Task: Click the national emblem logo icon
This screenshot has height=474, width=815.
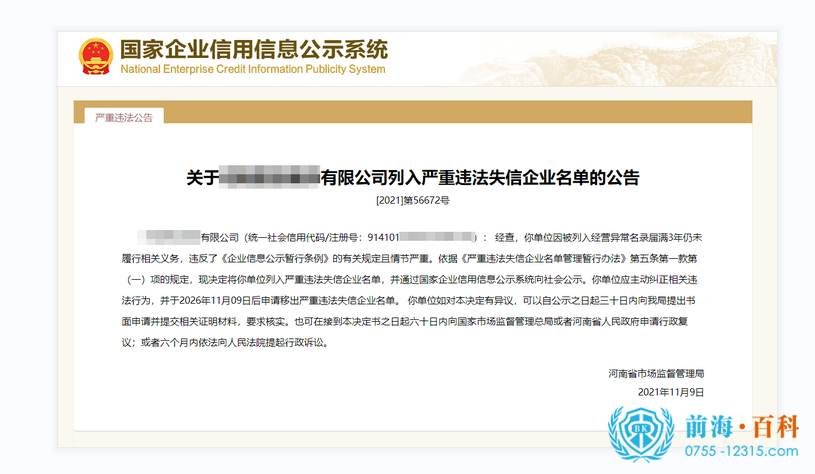Action: [x=96, y=56]
